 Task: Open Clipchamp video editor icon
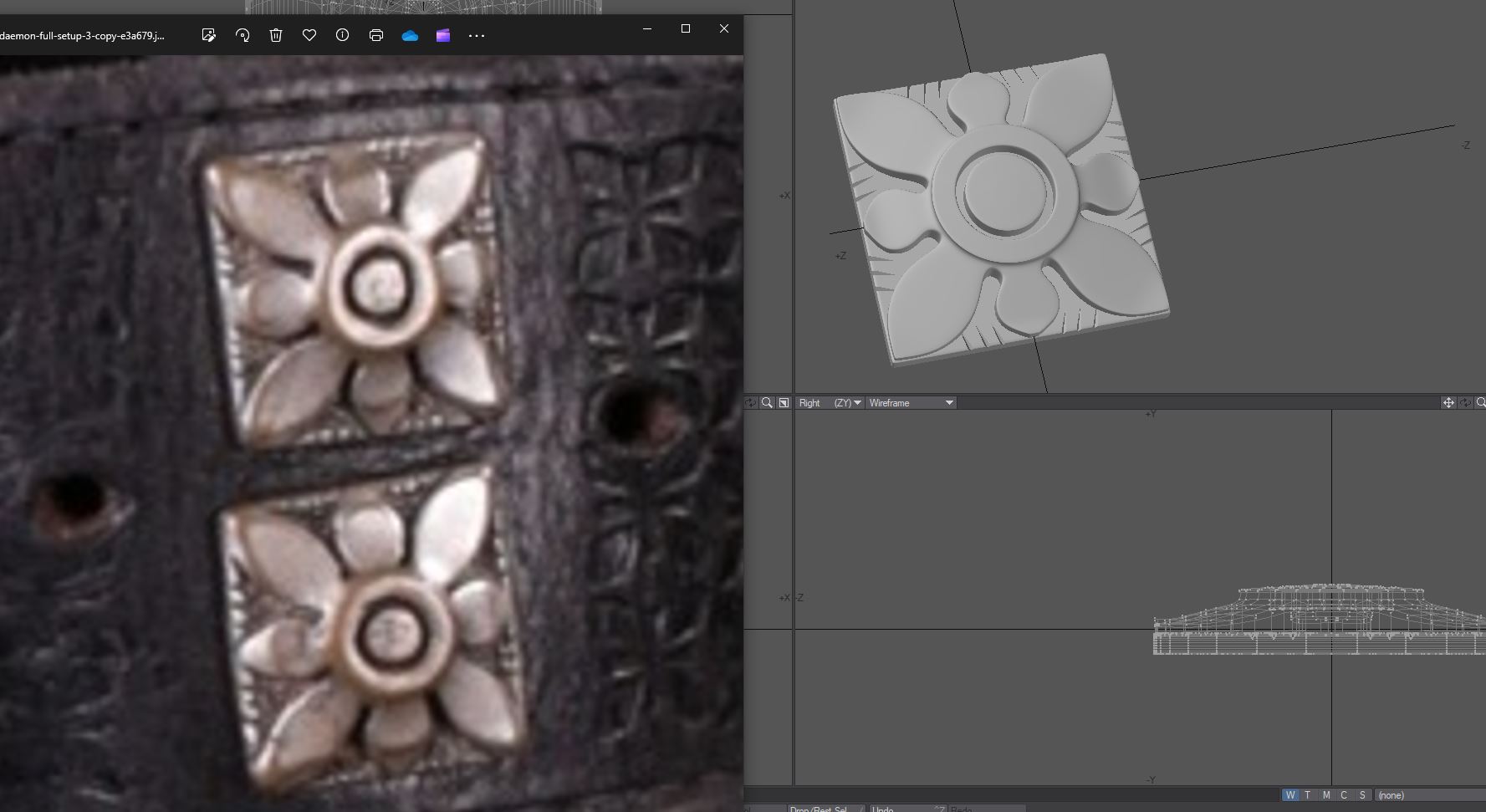[443, 35]
